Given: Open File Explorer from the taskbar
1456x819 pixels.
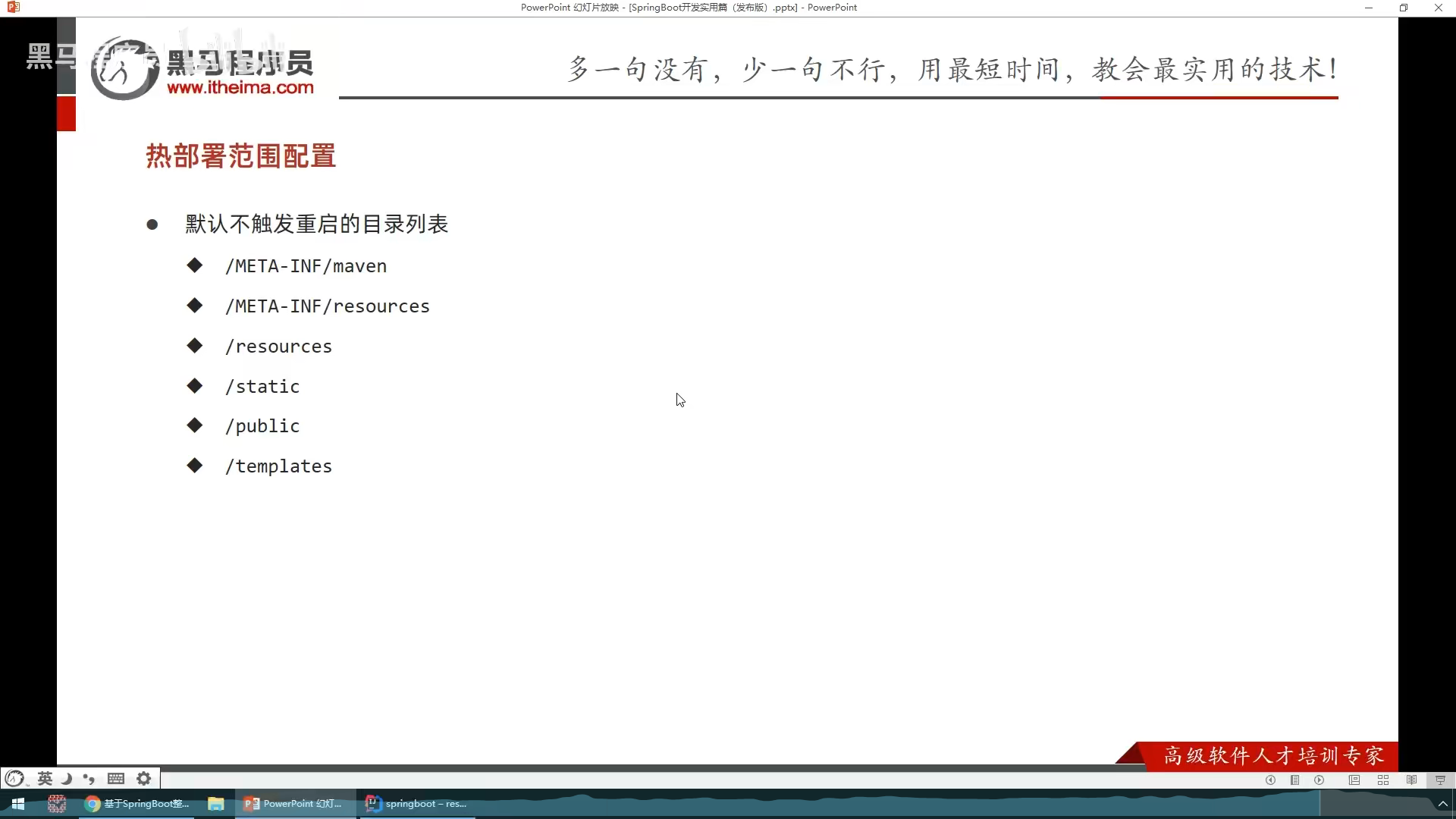Looking at the screenshot, I should pyautogui.click(x=216, y=804).
